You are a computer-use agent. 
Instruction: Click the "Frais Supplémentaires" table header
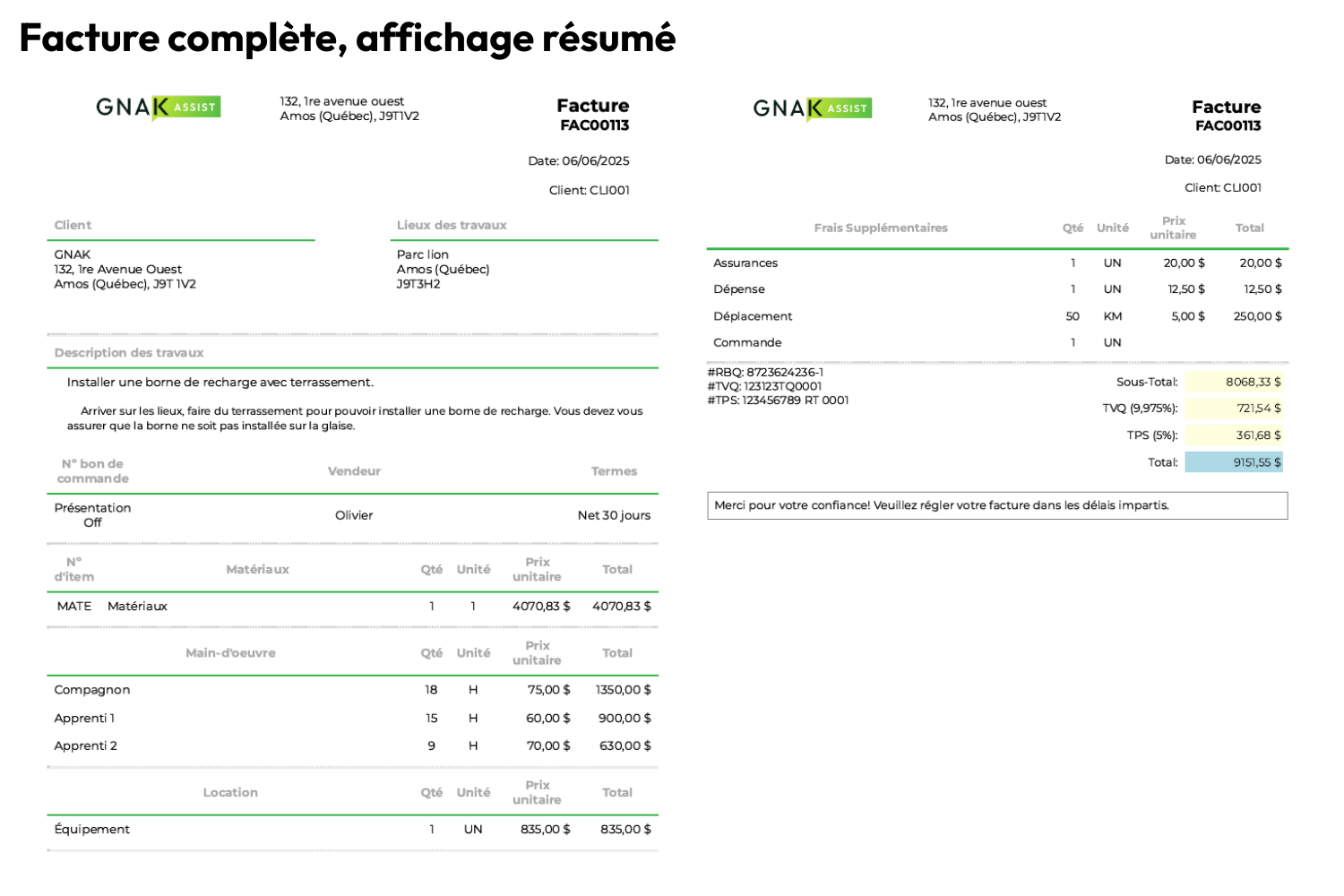tap(881, 228)
